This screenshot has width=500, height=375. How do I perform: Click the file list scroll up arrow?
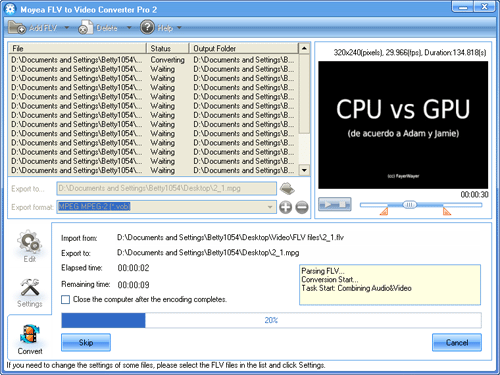click(304, 48)
